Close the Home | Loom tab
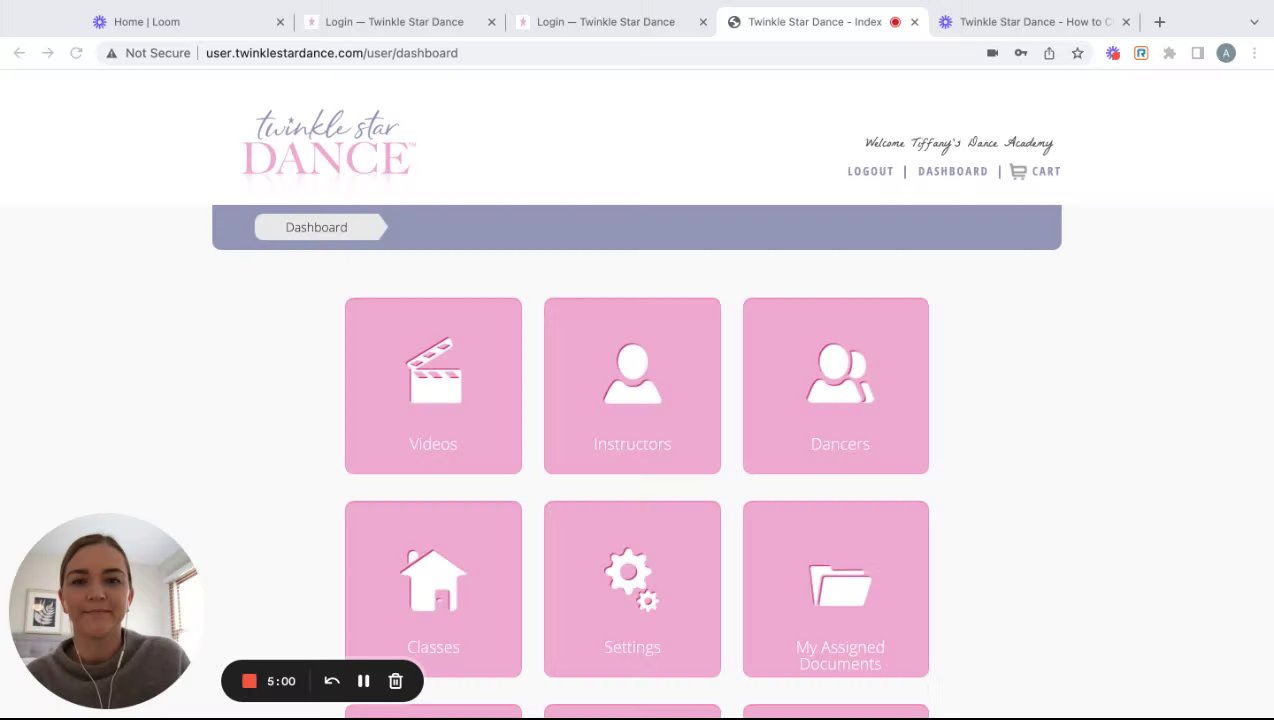This screenshot has height=720, width=1274. (280, 22)
